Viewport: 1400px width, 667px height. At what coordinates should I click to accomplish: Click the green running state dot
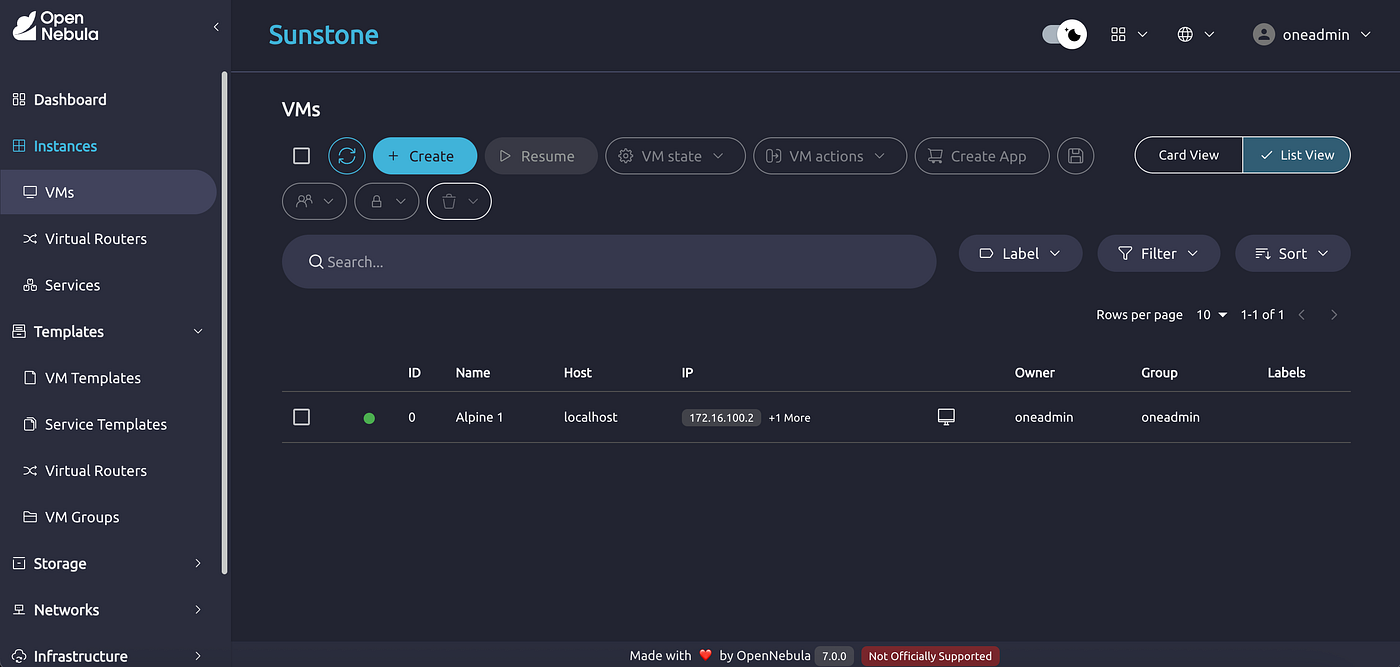click(369, 418)
